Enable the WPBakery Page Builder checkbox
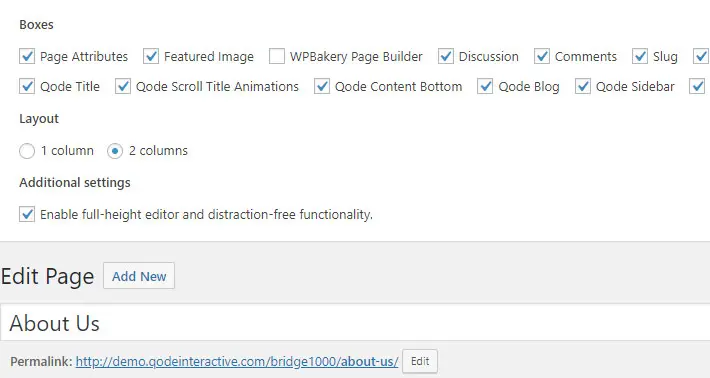Image resolution: width=710 pixels, height=378 pixels. 277,57
